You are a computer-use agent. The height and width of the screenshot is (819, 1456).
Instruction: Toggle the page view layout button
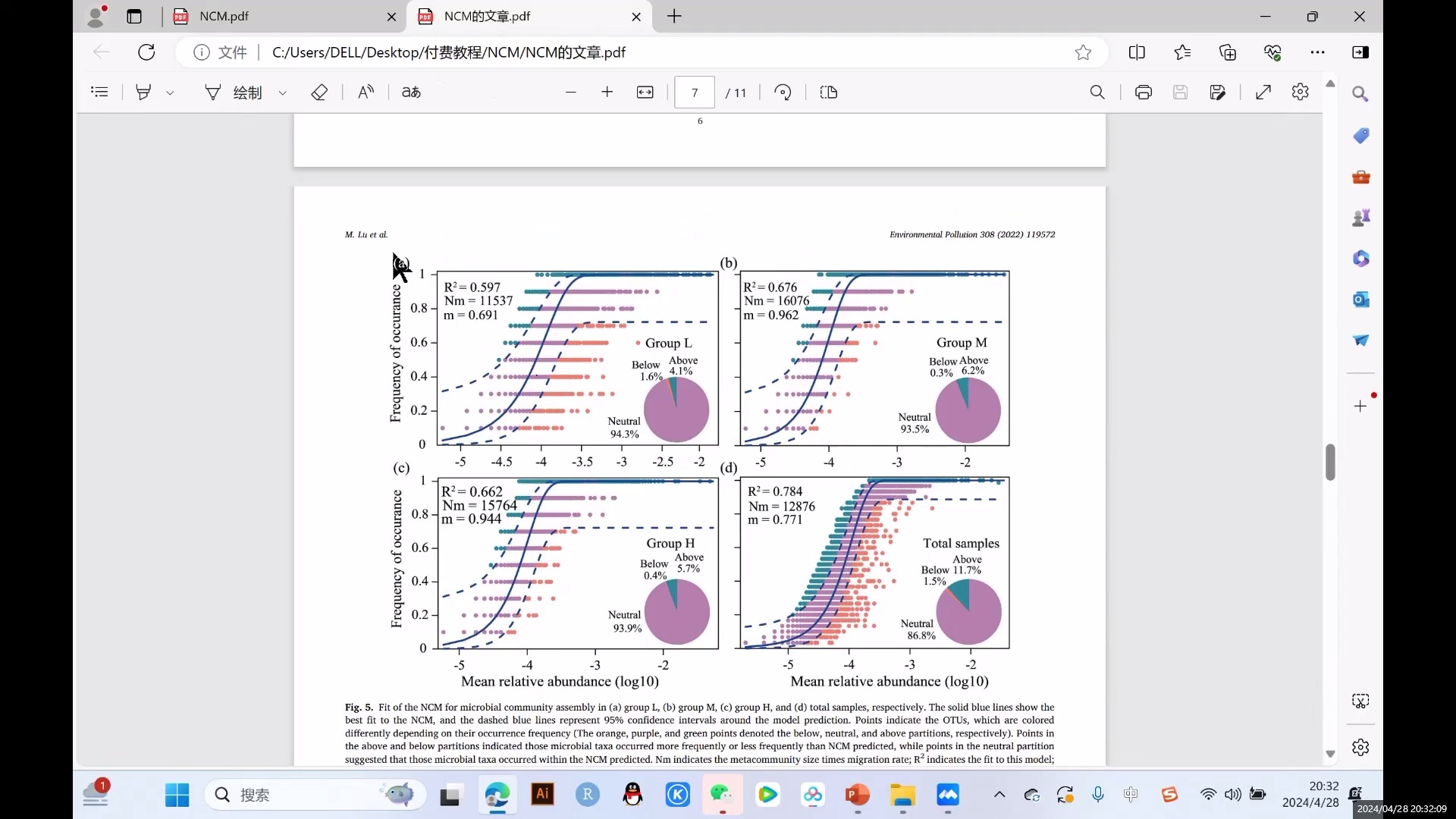point(829,93)
